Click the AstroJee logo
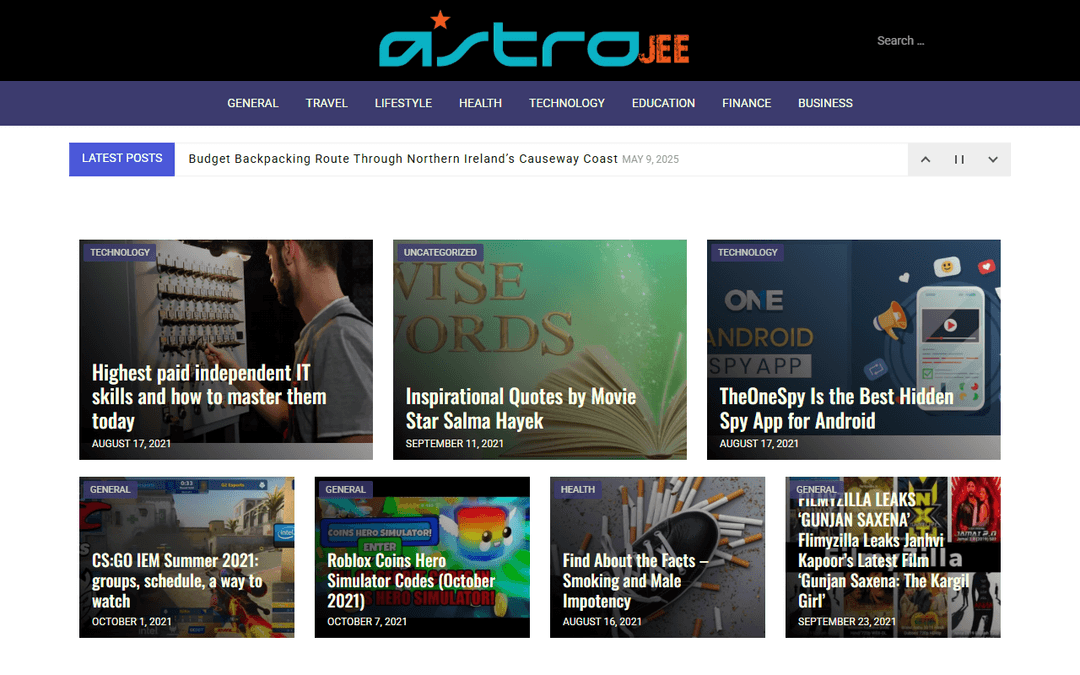Screen dimensions: 1080x675 pos(534,40)
